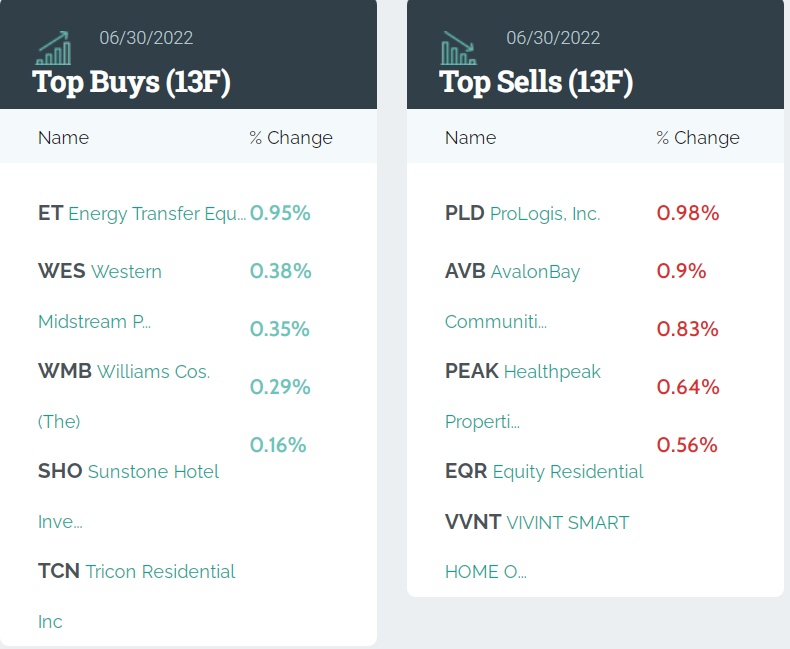Click the 0.98% sell change value

(x=688, y=213)
